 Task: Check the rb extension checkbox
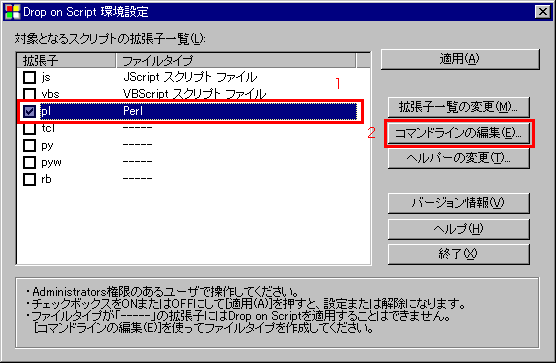pos(29,179)
